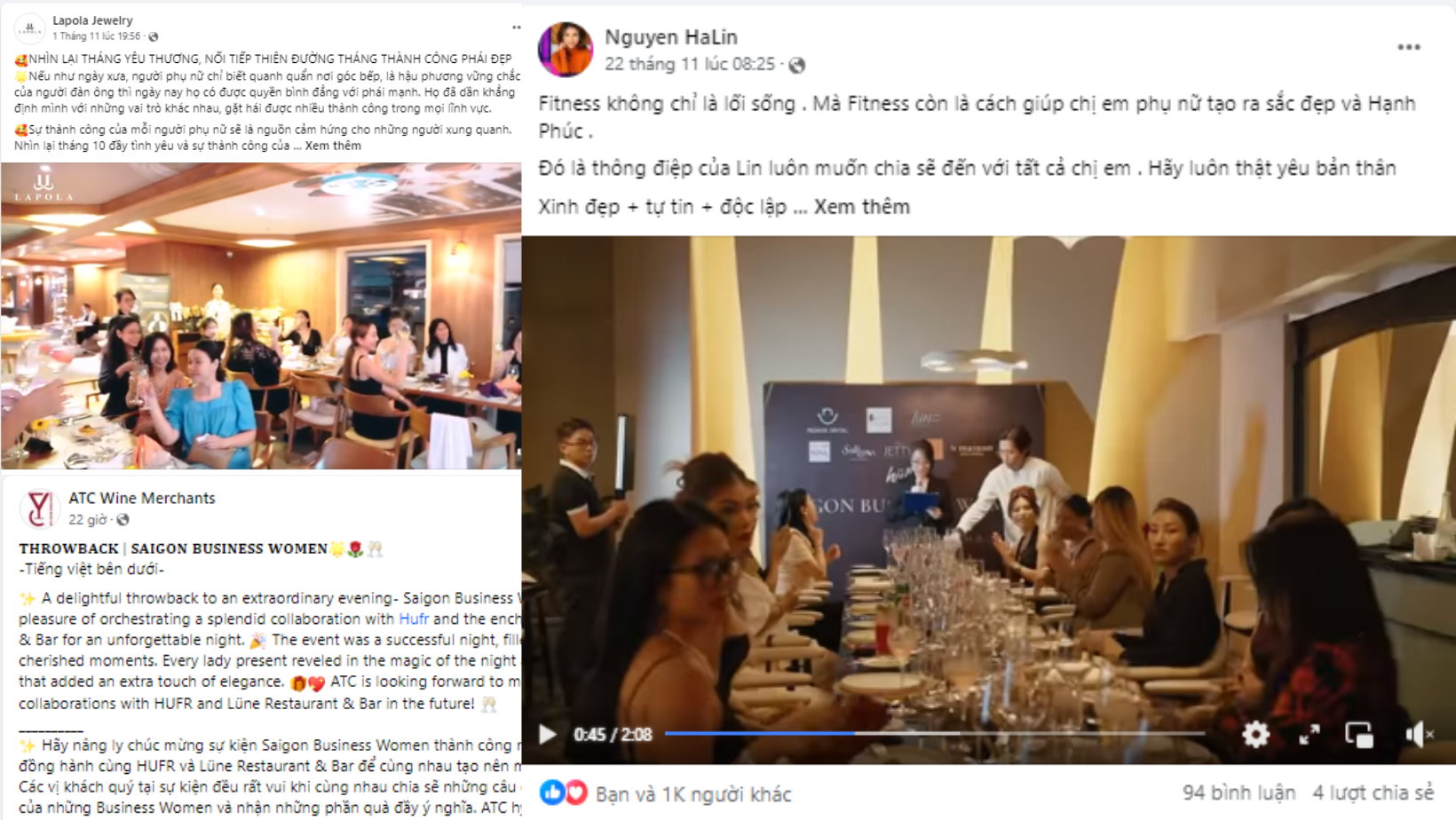Expand Nguyen HaLin post with Xem thêm
This screenshot has width=1456, height=820.
pos(861,207)
